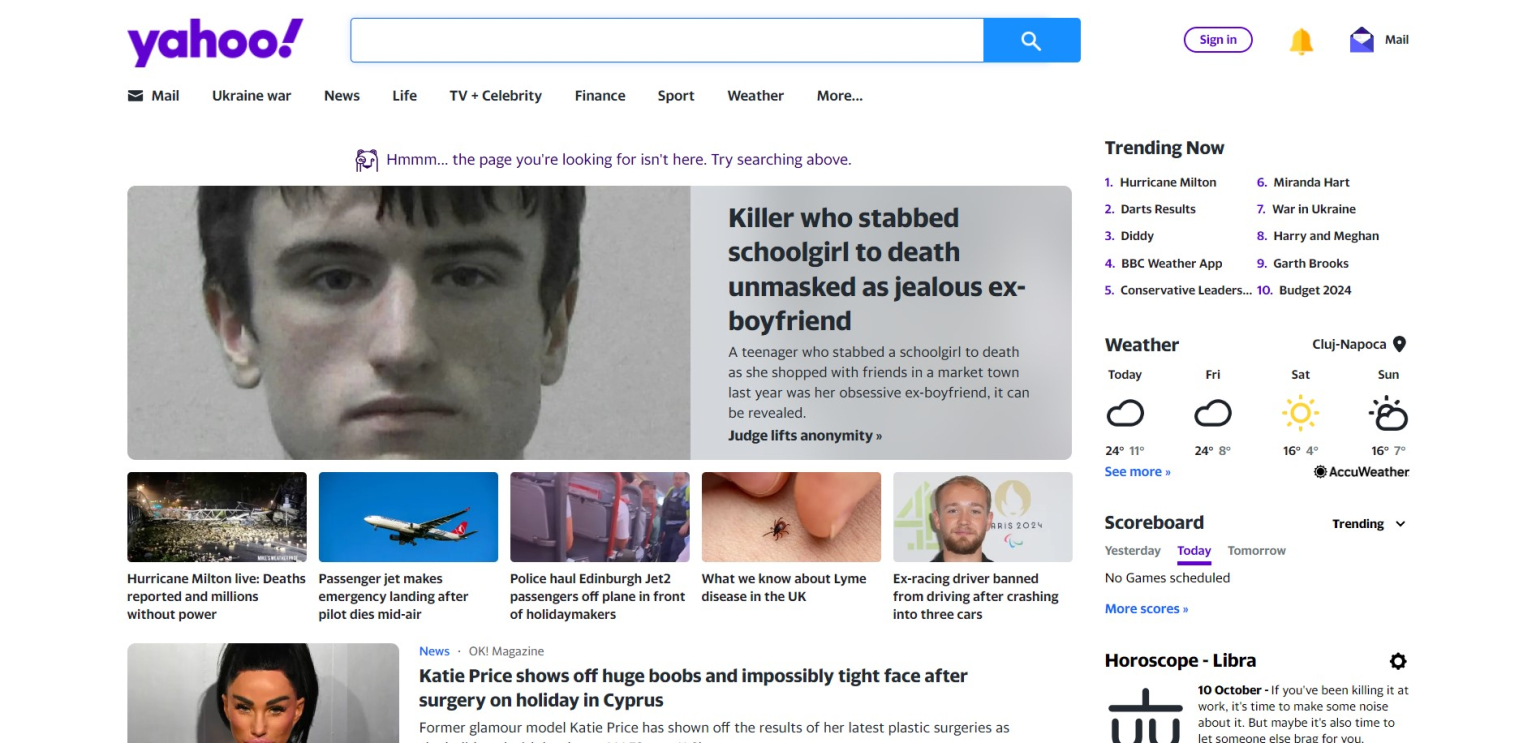This screenshot has height=743, width=1536.
Task: Click Today's cloudy weather icon
Action: [1125, 413]
